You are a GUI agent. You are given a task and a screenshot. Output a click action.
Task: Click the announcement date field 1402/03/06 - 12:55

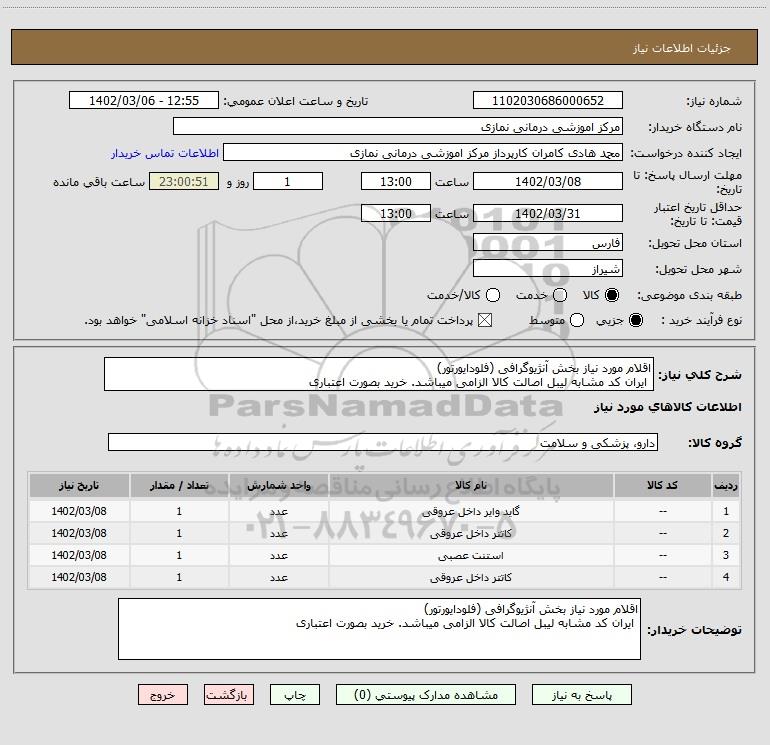tap(144, 100)
